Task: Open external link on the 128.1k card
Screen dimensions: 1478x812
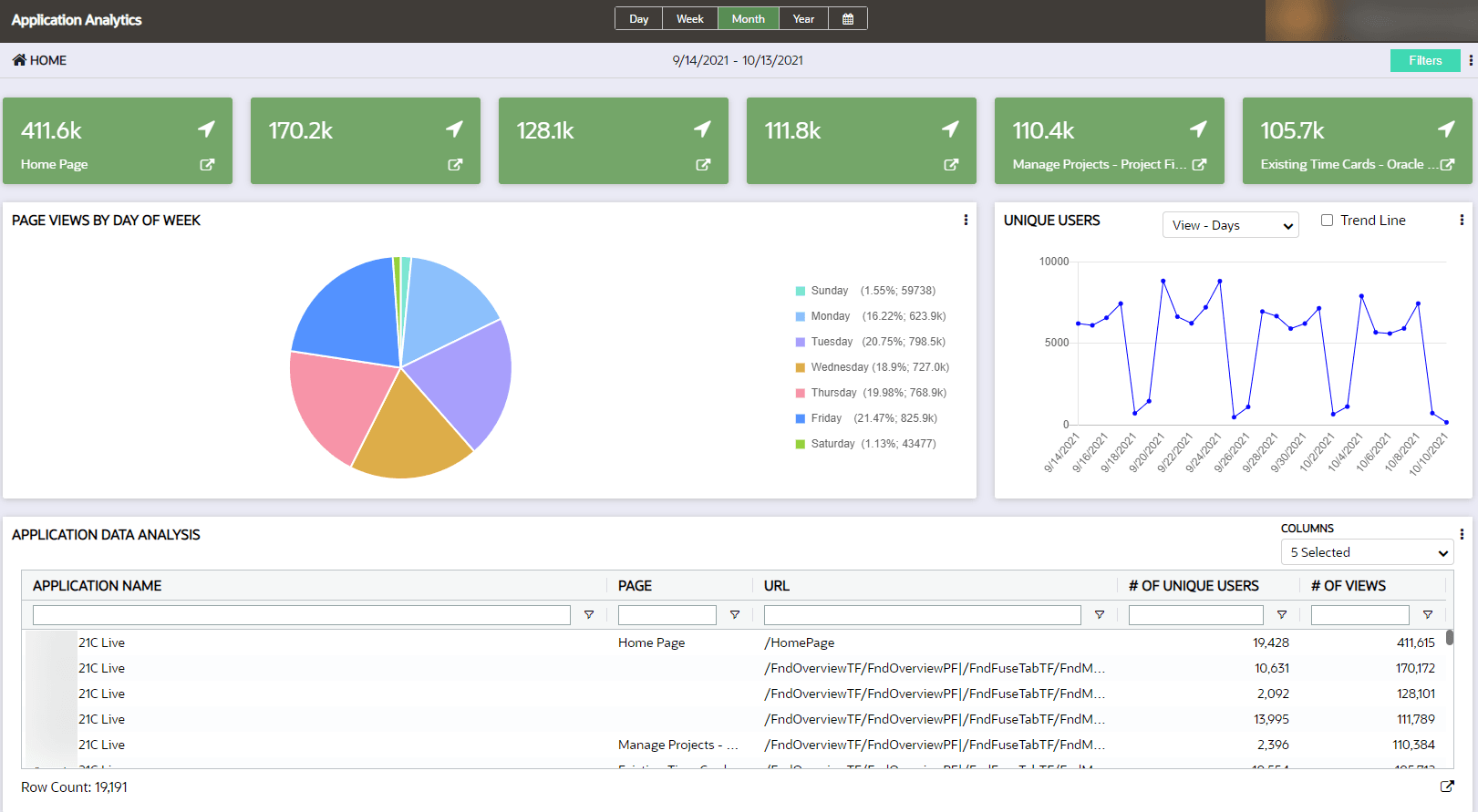Action: [x=703, y=165]
